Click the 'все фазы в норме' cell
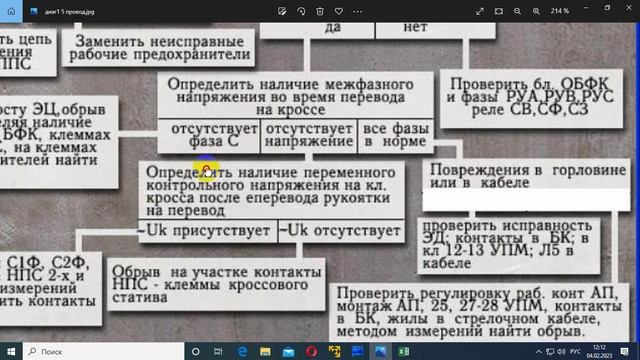 [396, 136]
